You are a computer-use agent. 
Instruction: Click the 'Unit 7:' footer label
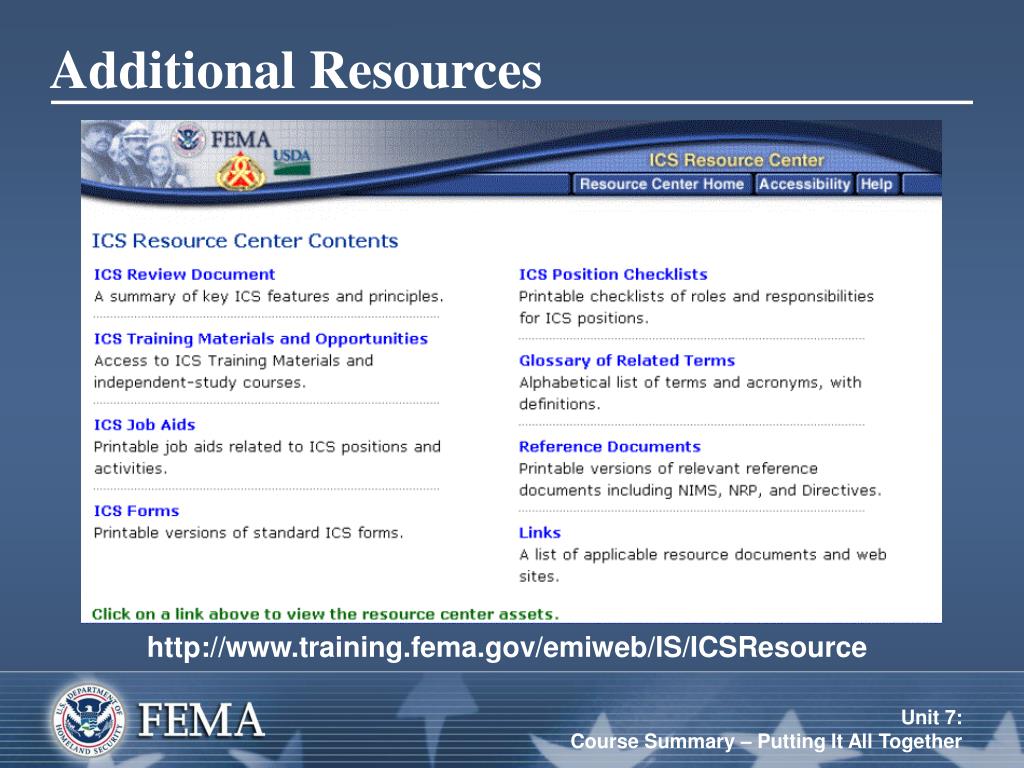[931, 718]
